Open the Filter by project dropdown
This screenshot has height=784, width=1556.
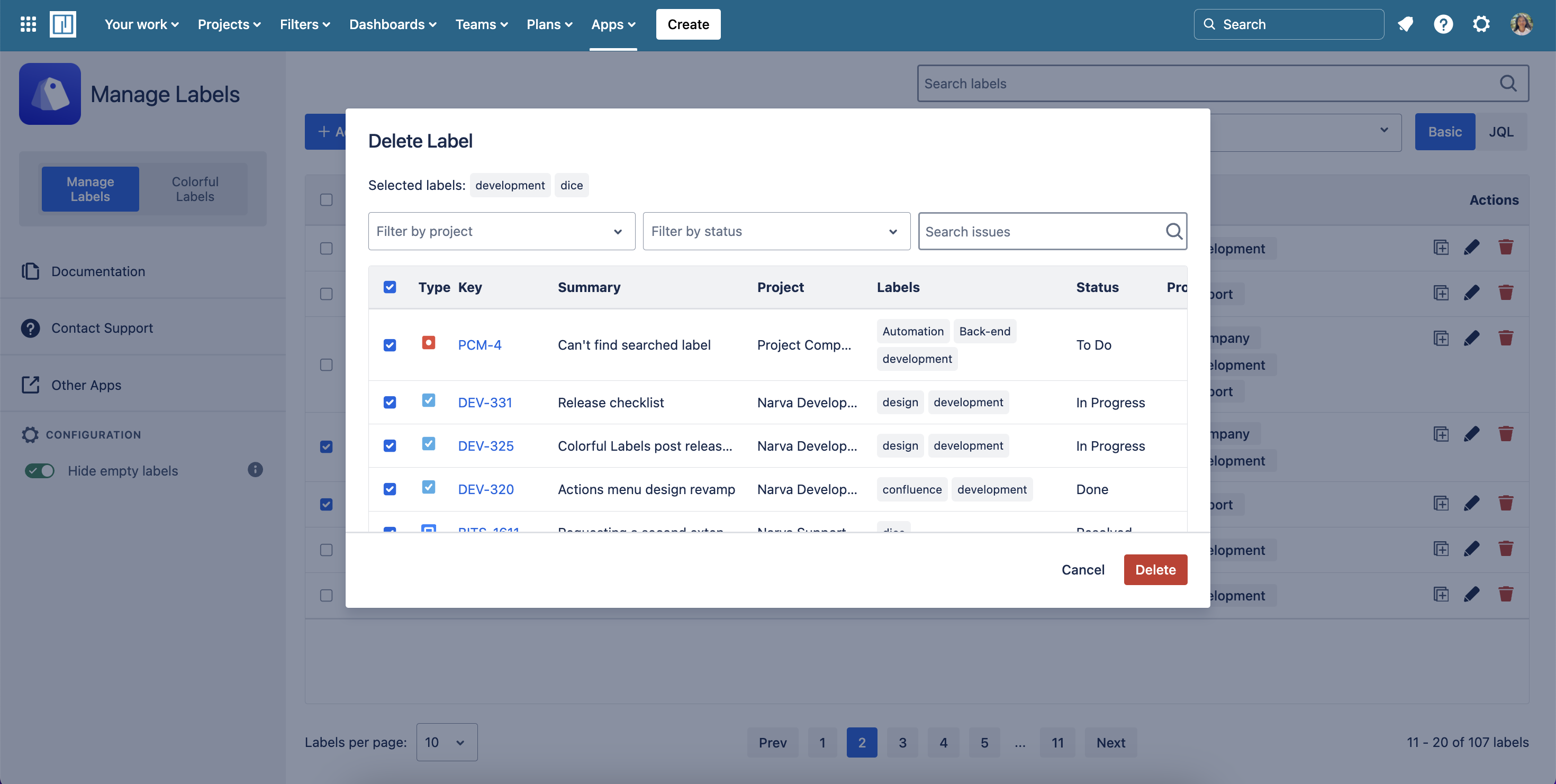pos(501,231)
